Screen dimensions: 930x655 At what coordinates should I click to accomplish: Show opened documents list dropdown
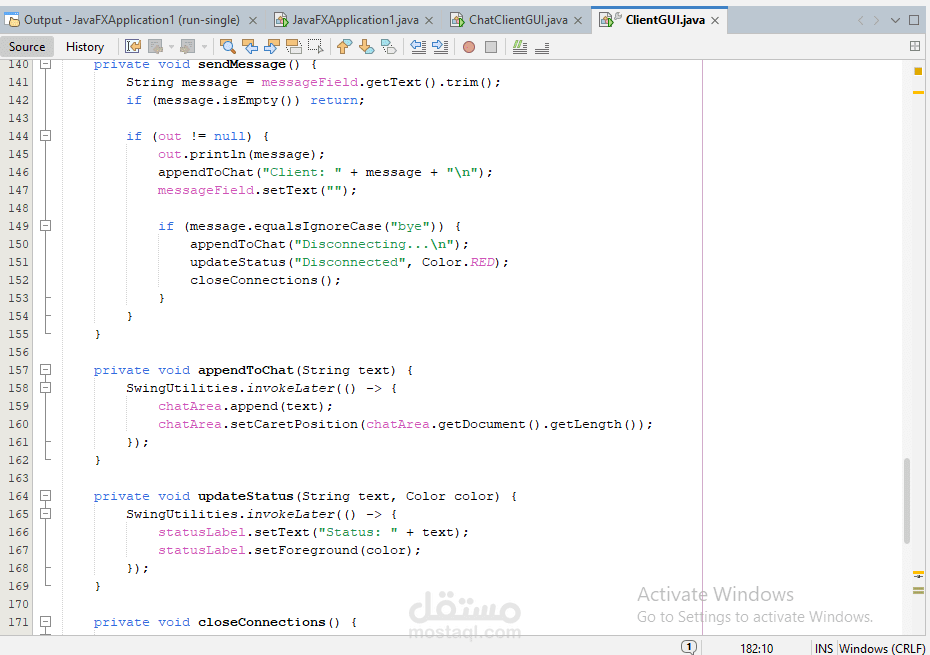(895, 20)
